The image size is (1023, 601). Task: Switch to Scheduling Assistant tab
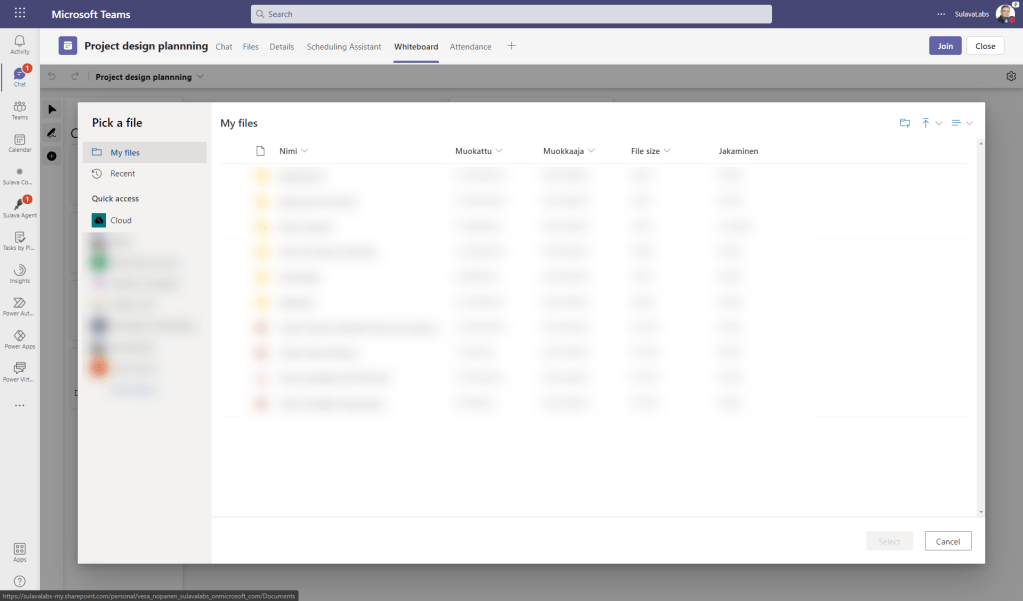click(344, 46)
